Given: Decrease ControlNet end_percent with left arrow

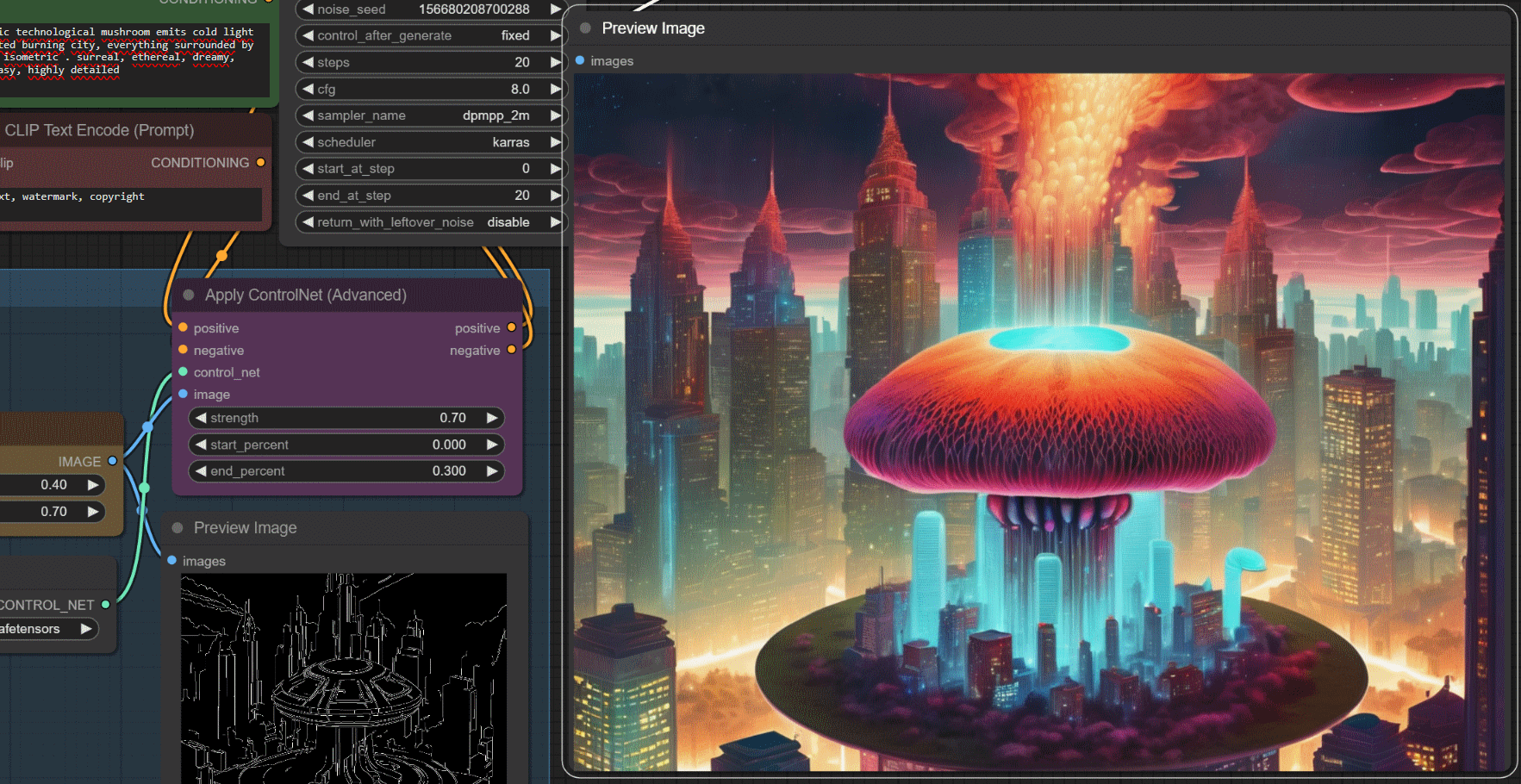Looking at the screenshot, I should [x=201, y=471].
